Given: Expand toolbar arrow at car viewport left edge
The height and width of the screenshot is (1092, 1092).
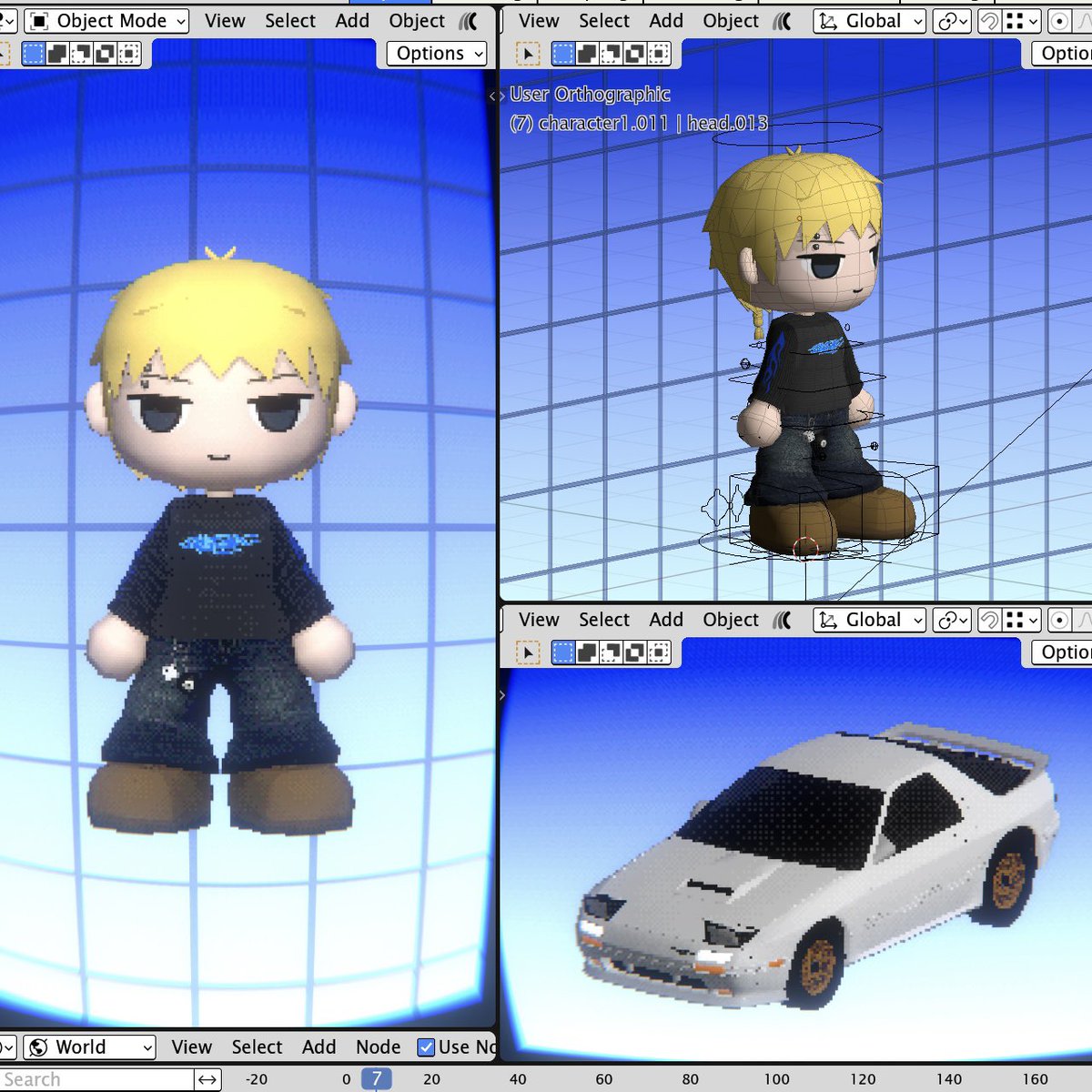Looking at the screenshot, I should [x=501, y=694].
